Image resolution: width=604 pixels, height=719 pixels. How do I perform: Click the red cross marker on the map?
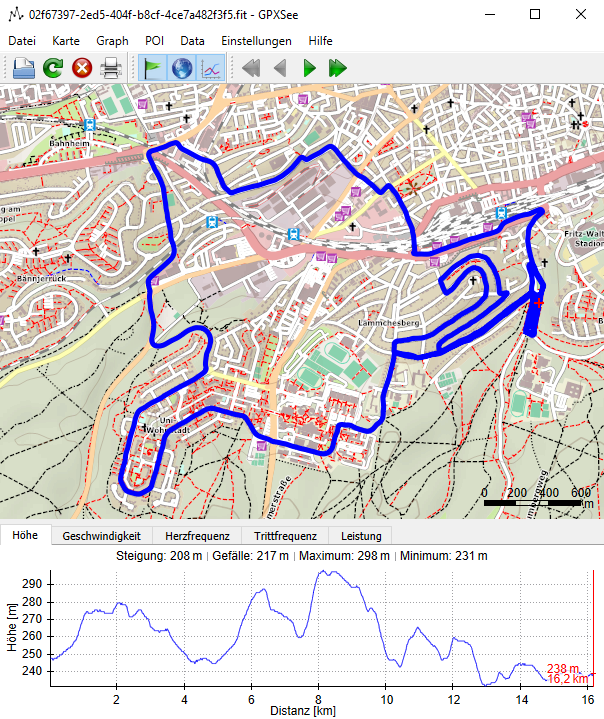pos(538,302)
